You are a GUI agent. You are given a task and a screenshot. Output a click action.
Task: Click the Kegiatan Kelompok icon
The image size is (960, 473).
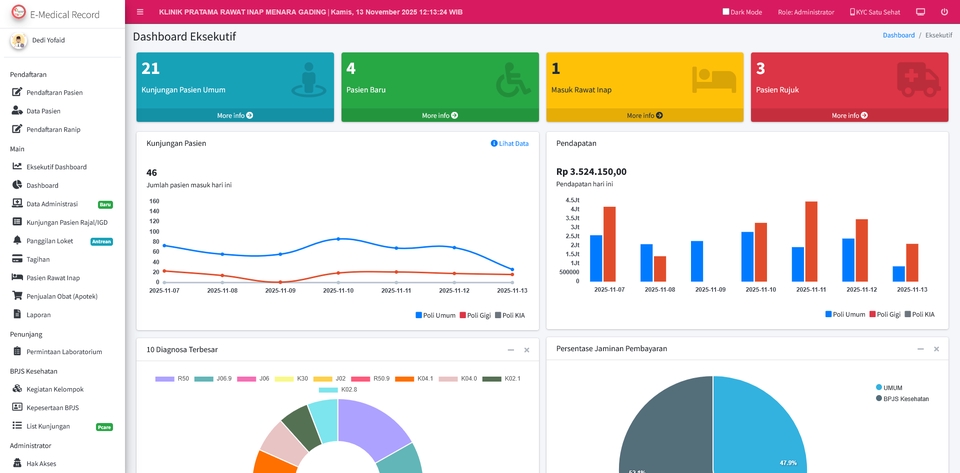(x=17, y=389)
